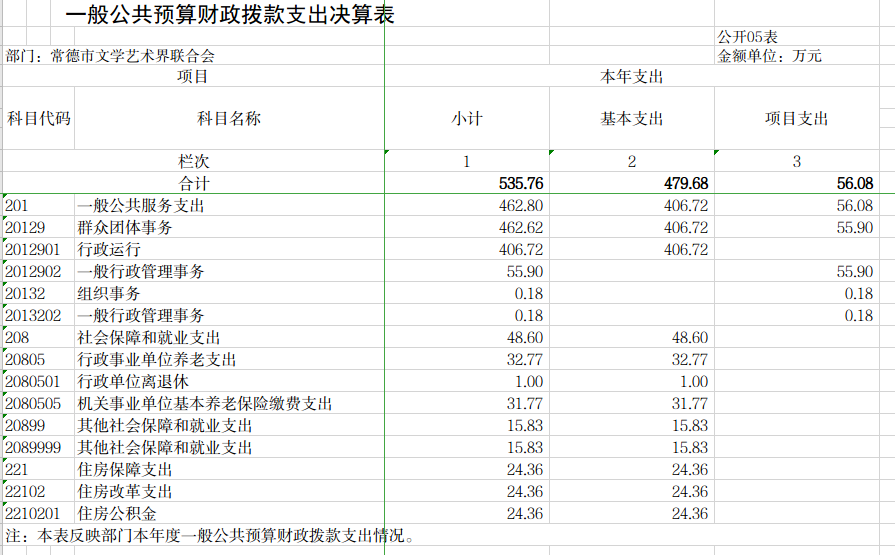Click column number 3 in the 栏次 row
The image size is (895, 555).
pyautogui.click(x=797, y=162)
